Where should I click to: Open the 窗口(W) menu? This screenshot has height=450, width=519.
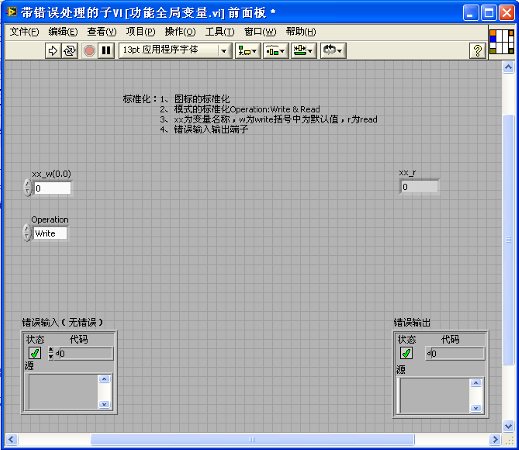[x=260, y=32]
